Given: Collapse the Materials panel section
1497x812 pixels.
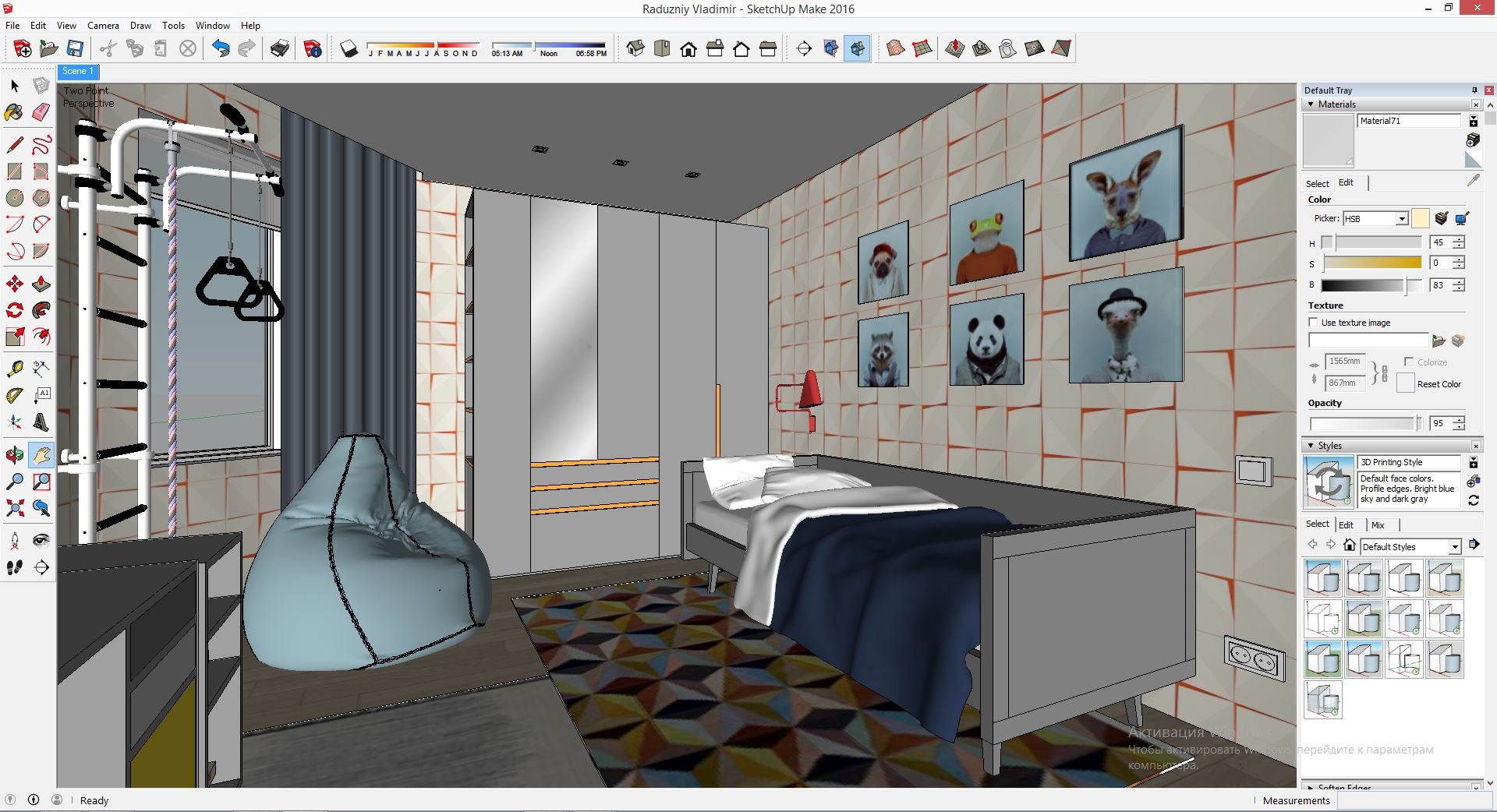Looking at the screenshot, I should point(1311,104).
